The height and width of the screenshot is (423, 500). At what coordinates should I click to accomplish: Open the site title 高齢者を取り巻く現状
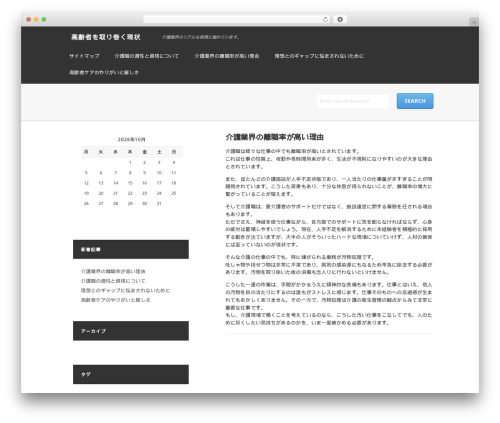106,37
